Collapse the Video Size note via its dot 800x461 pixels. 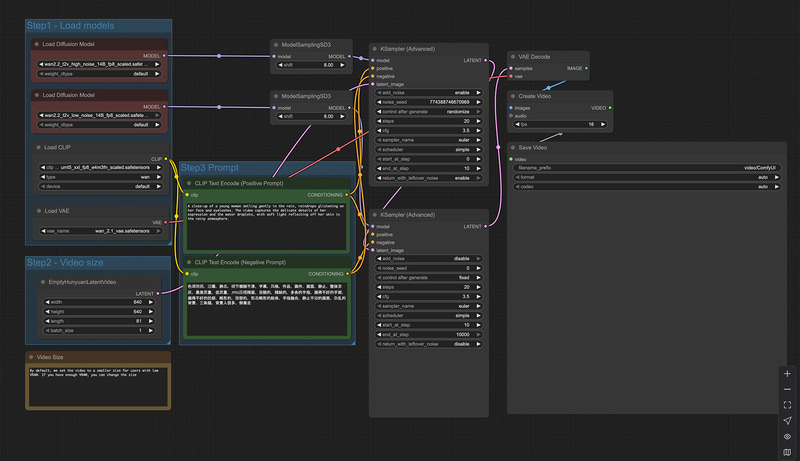click(x=31, y=357)
